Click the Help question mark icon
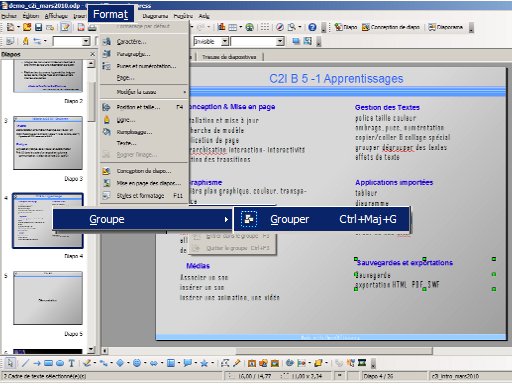This screenshot has width=512, height=384. click(x=312, y=27)
